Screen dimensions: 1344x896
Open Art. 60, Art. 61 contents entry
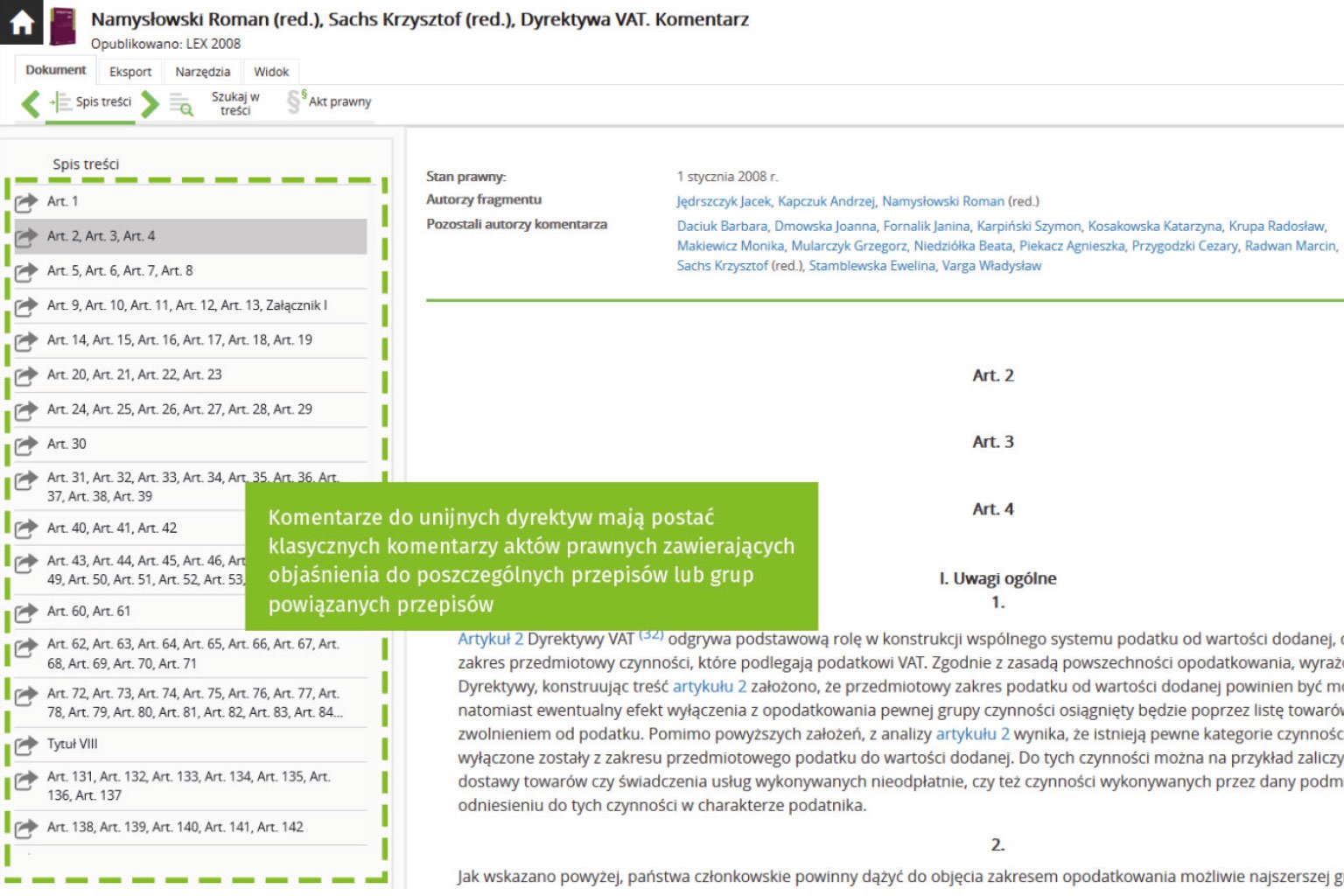tap(88, 612)
